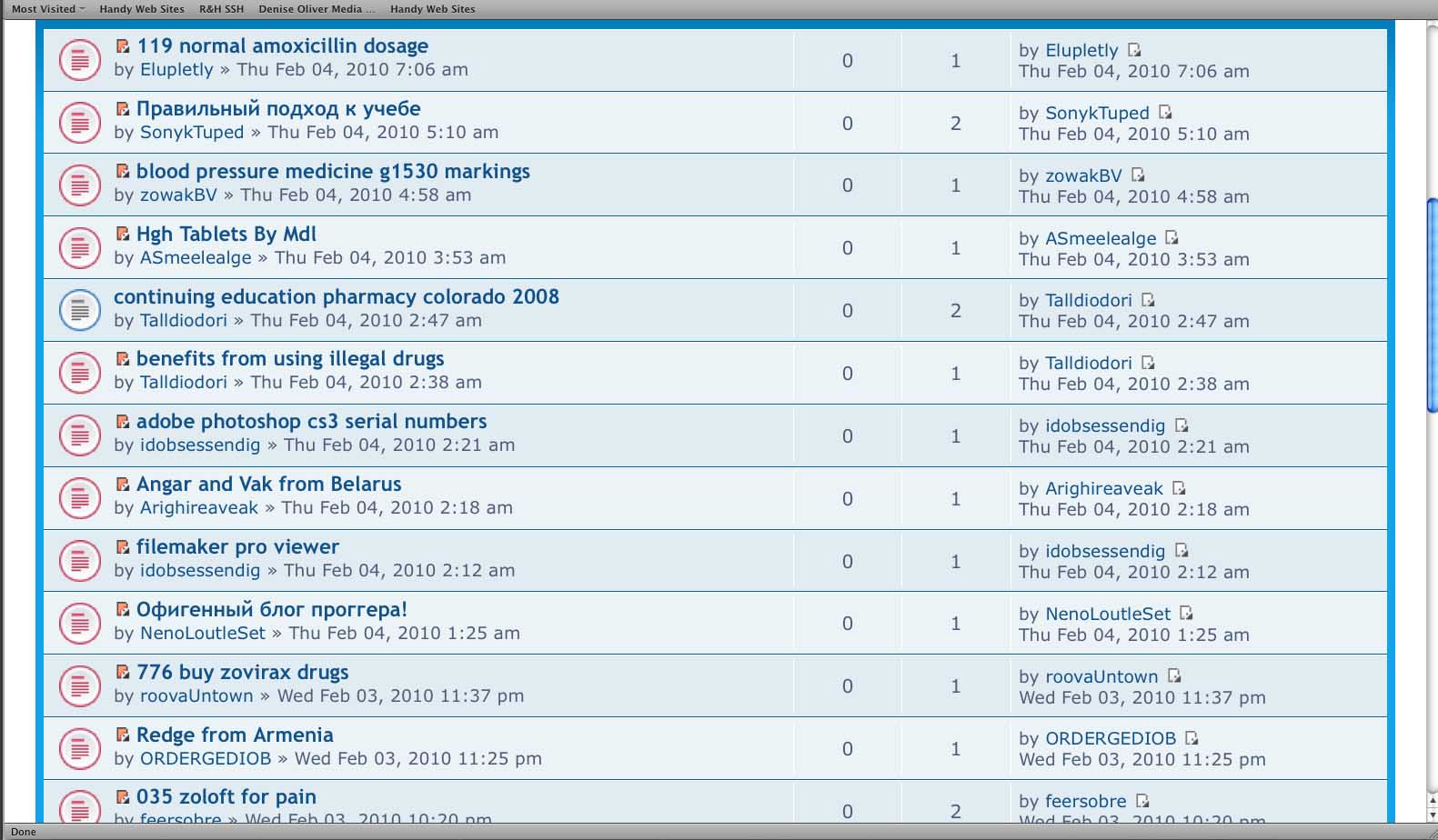Click new-post icon before adobe photoshop cs3 topic
The height and width of the screenshot is (840, 1438).
coord(123,421)
